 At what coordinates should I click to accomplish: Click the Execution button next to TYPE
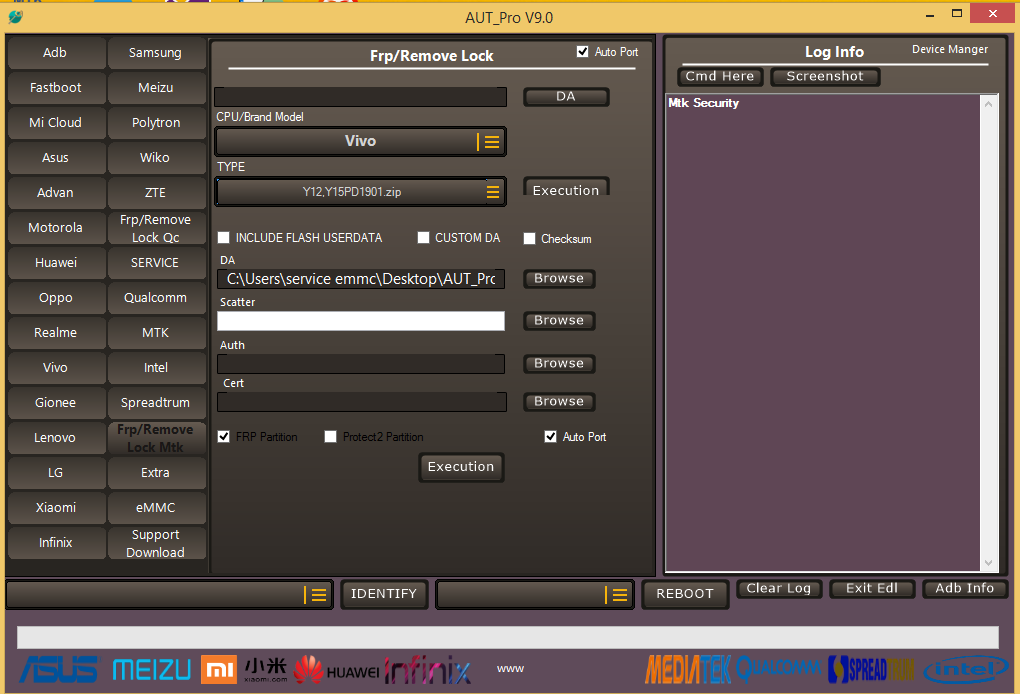[x=566, y=187]
